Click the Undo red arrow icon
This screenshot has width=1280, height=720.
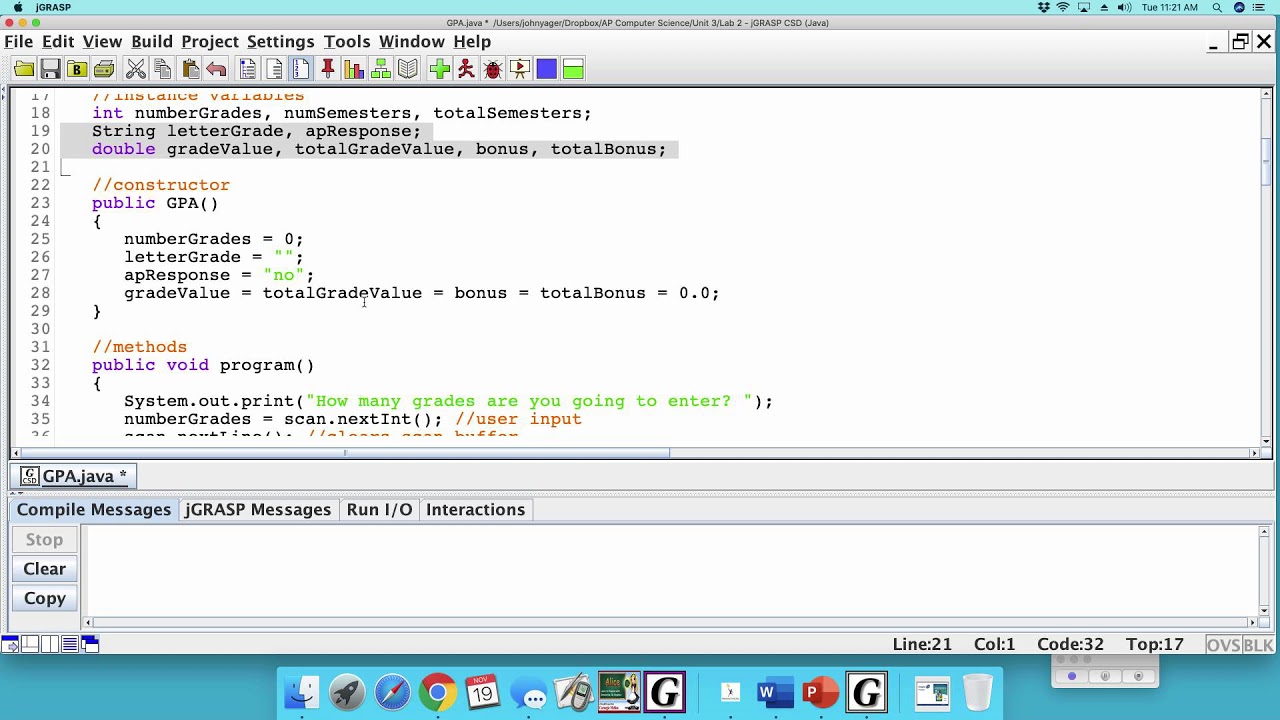point(216,69)
